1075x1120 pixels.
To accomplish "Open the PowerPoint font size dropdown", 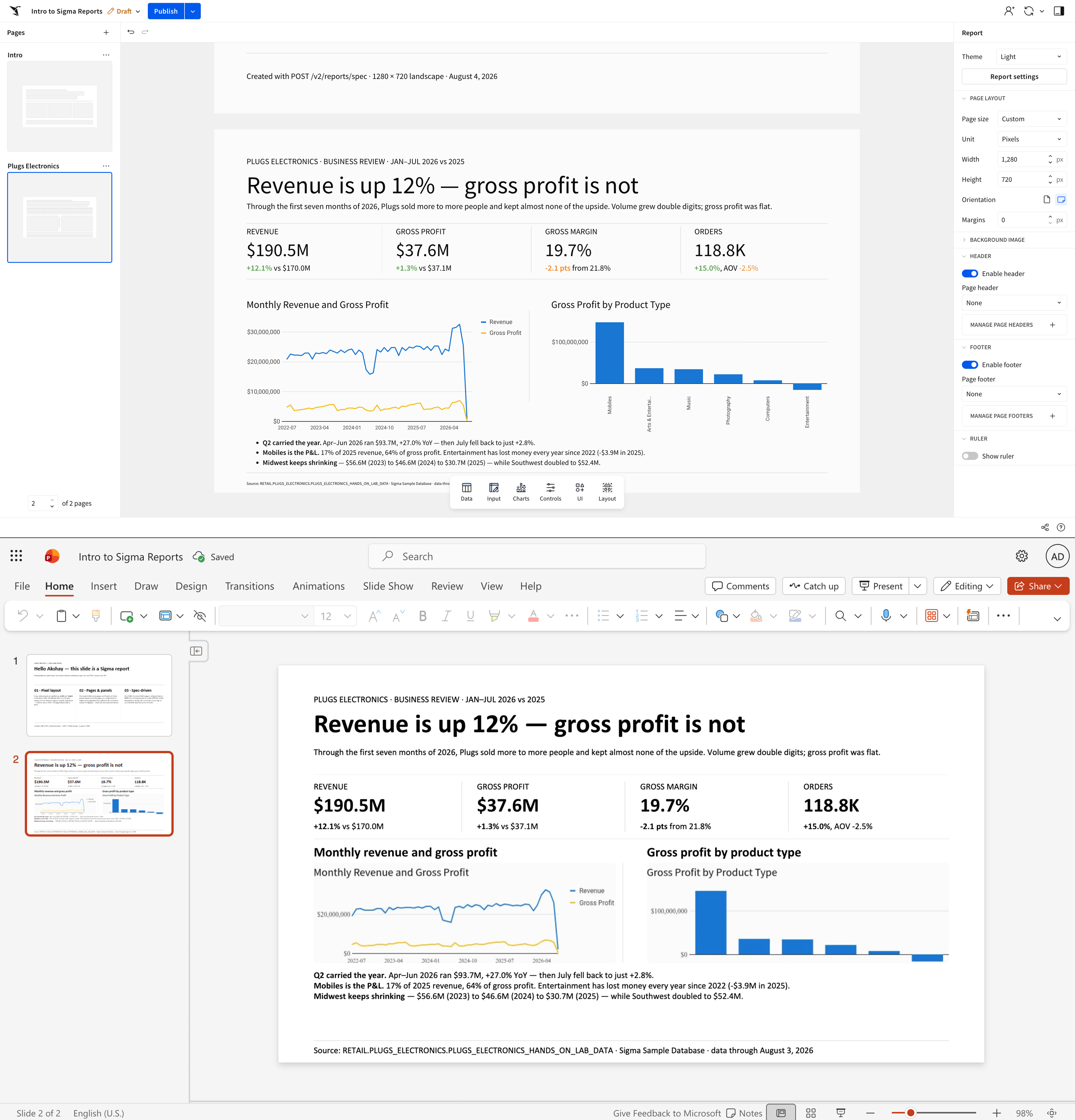I will click(347, 616).
